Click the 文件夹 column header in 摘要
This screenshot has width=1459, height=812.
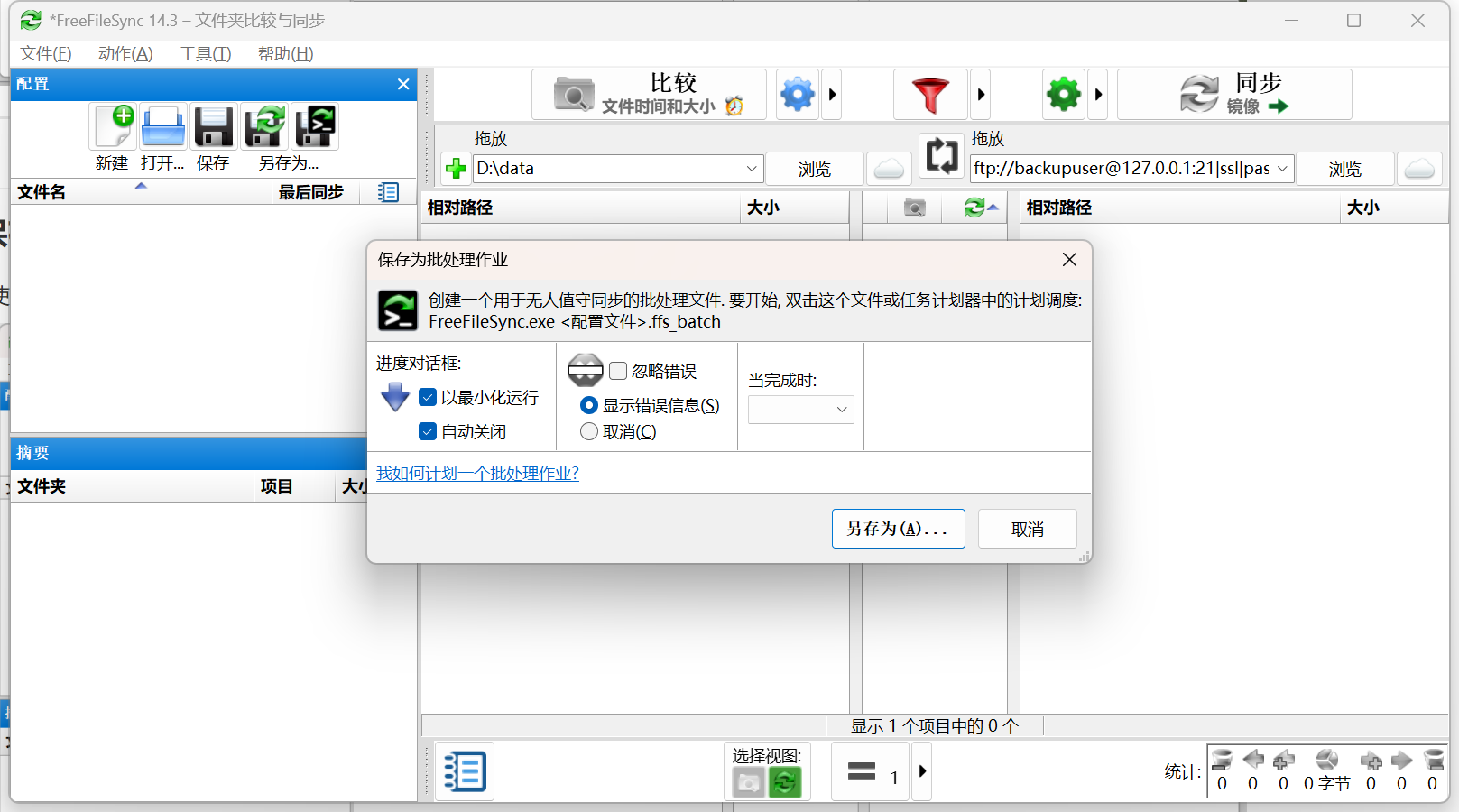point(132,487)
